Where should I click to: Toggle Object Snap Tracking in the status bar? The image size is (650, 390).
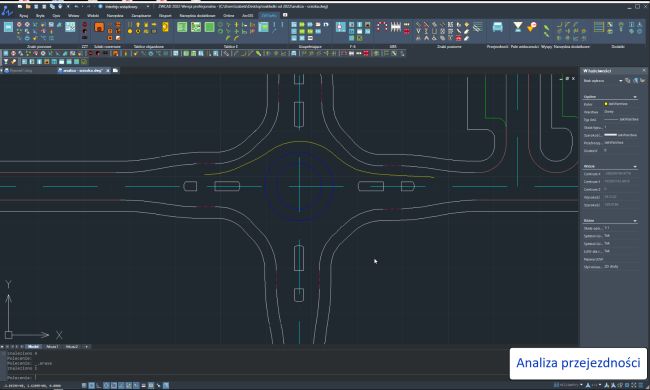pos(121,385)
